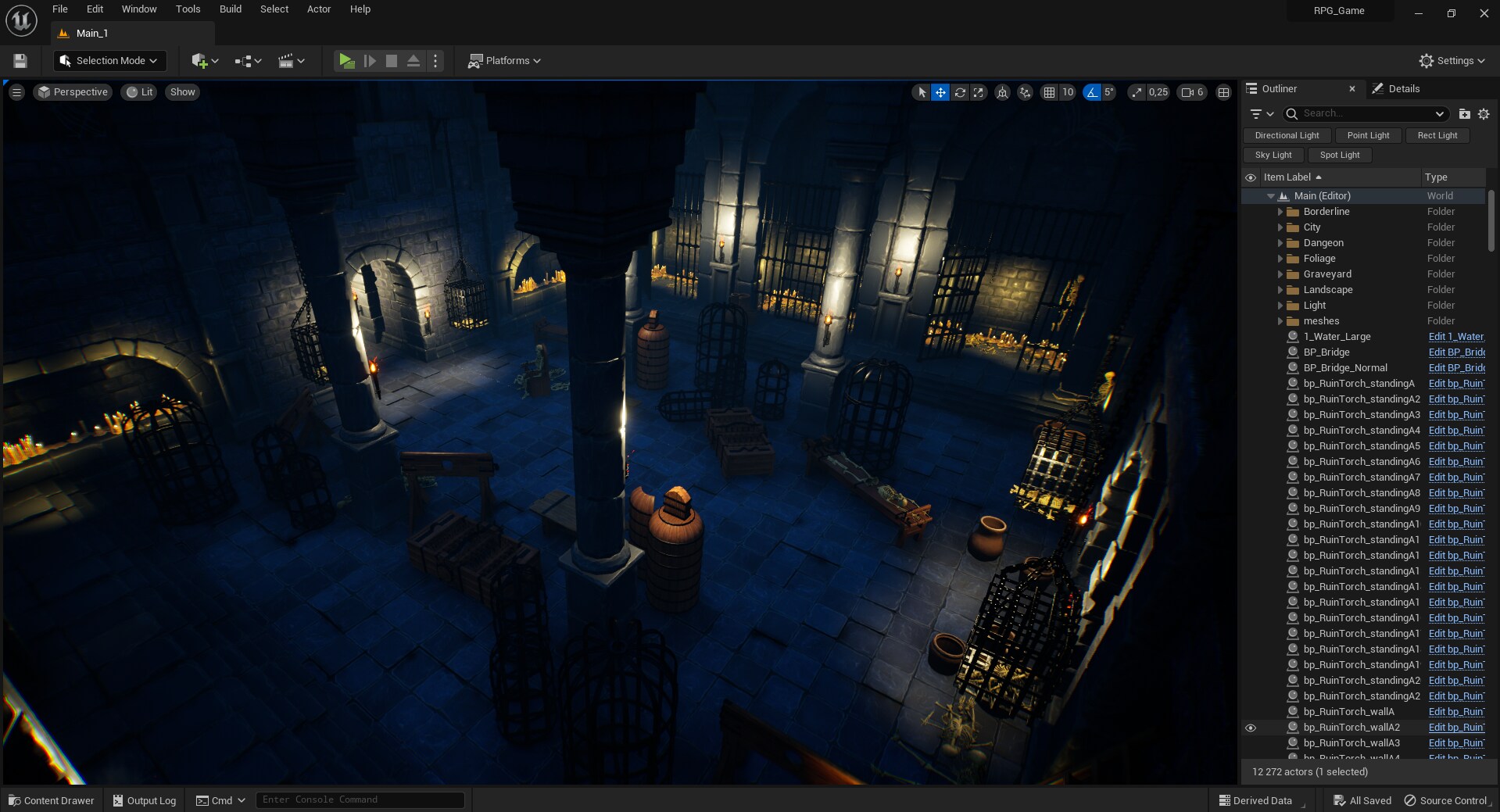1500x812 pixels.
Task: Toggle visibility of bp_RuinTorch_wallA2
Action: 1251,728
